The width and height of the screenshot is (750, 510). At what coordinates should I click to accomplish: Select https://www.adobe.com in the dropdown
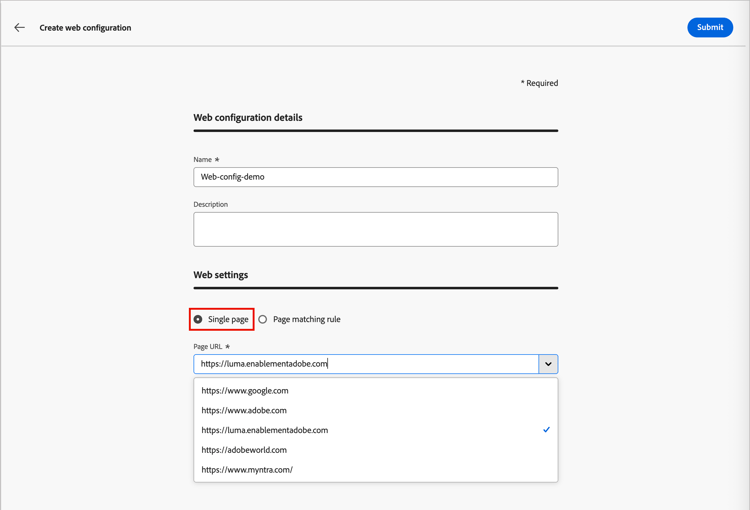[244, 411]
